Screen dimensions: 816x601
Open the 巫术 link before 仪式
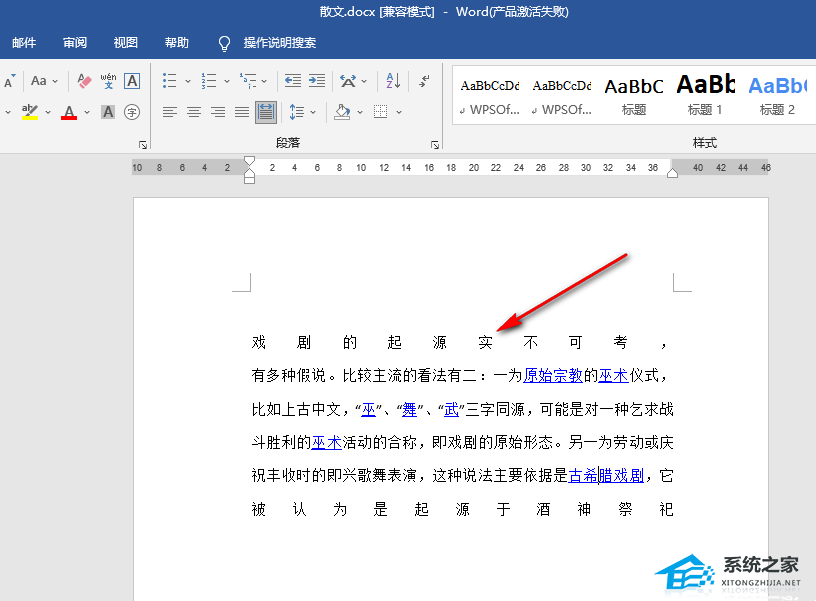point(614,375)
